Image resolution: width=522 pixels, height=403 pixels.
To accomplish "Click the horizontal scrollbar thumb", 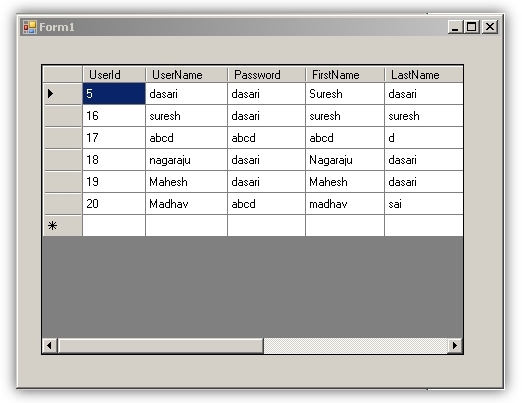I will point(161,345).
